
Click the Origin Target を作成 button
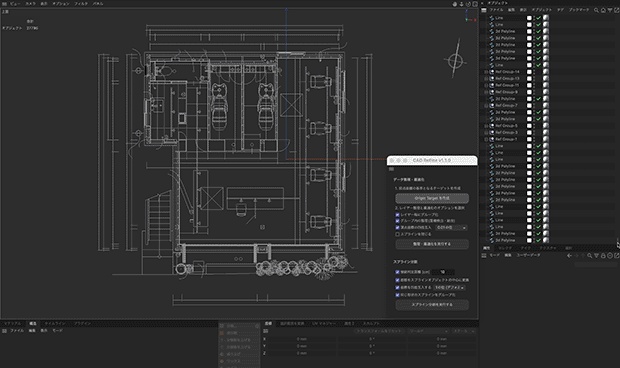click(432, 198)
